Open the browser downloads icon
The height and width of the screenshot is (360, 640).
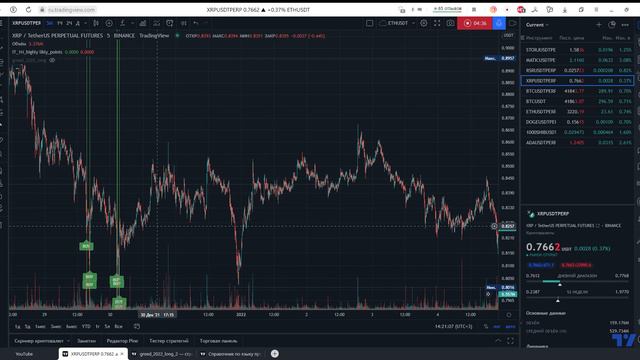(565, 9)
